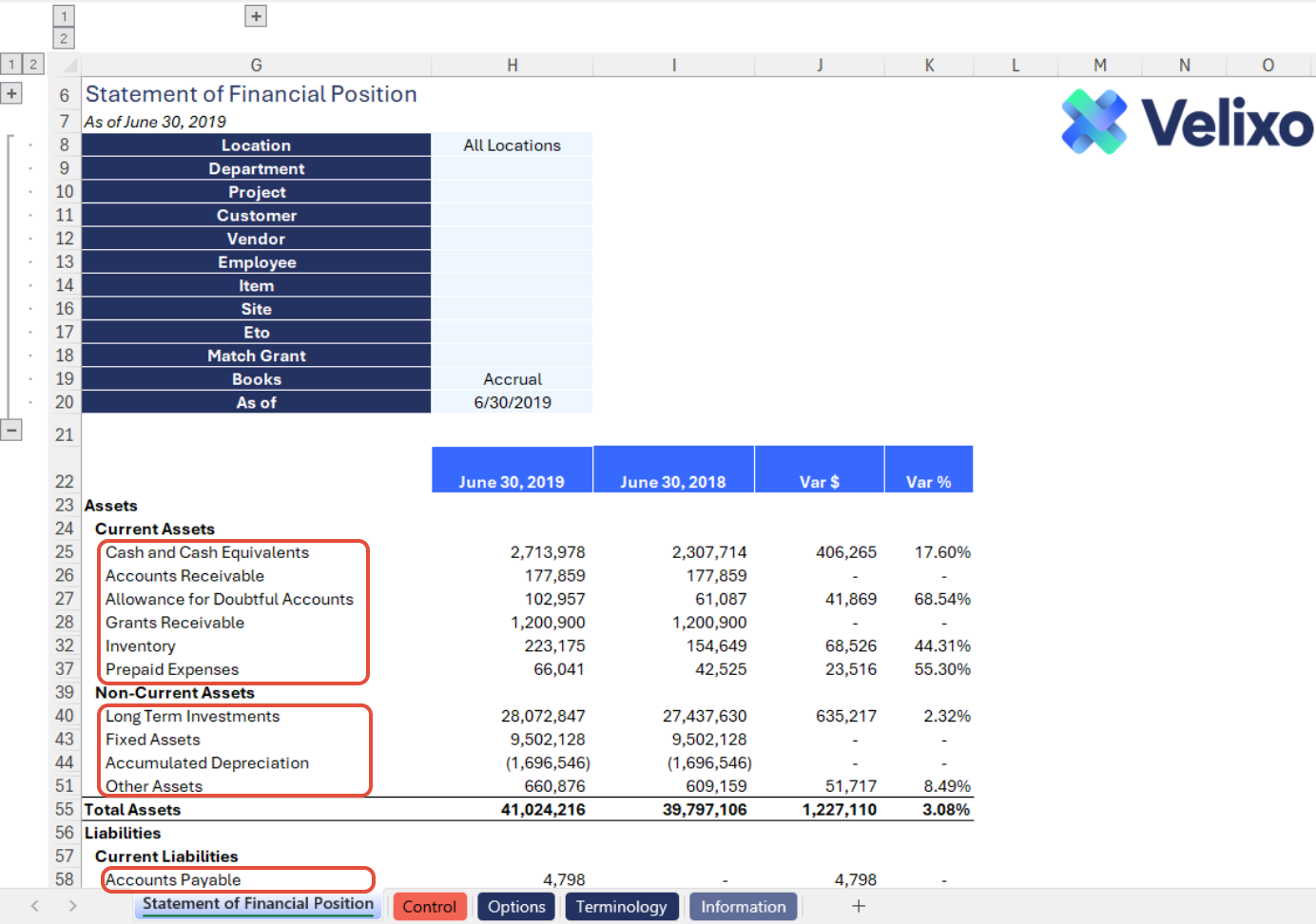Select column H header
The height and width of the screenshot is (924, 1316).
click(512, 66)
